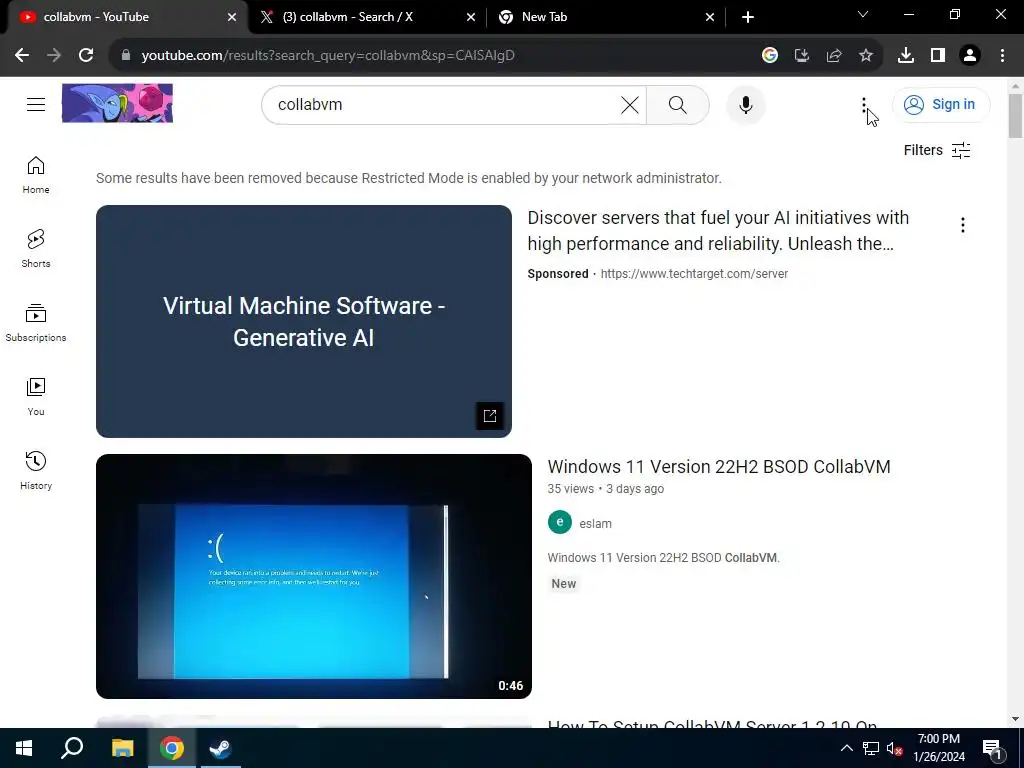Focus the YouTube search field
This screenshot has width=1024, height=768.
tap(446, 104)
